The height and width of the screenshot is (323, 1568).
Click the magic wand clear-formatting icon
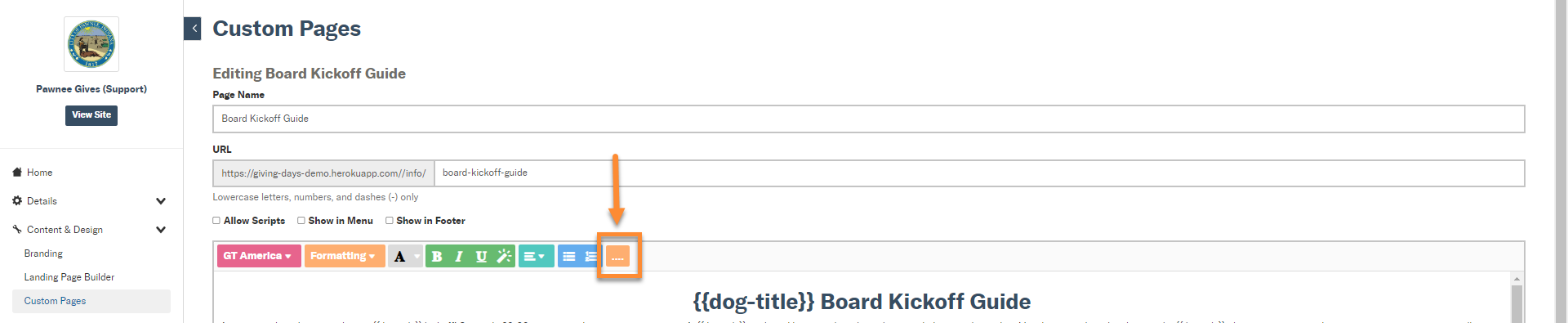[504, 256]
